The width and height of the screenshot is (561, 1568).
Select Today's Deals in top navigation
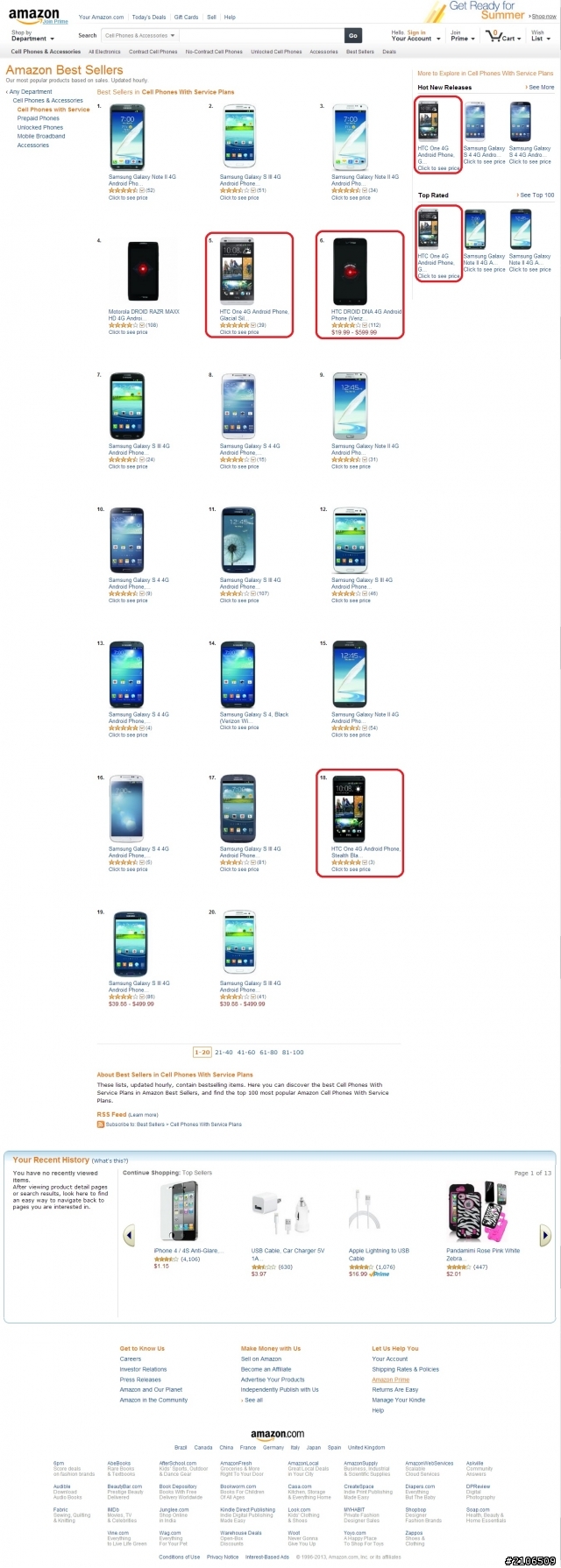pyautogui.click(x=149, y=17)
